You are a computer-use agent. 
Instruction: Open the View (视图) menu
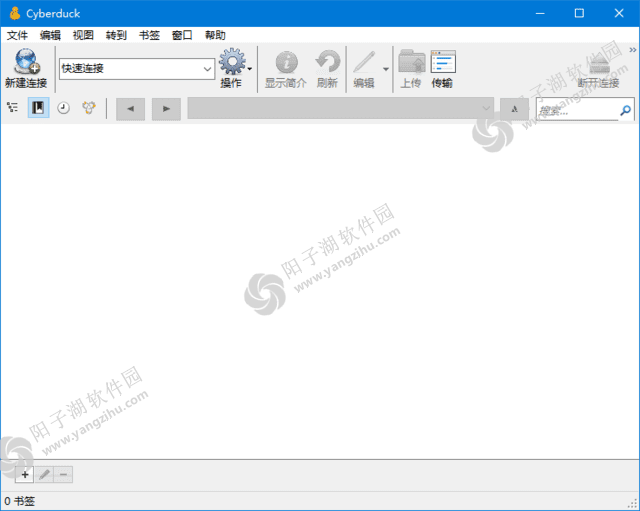click(x=83, y=36)
